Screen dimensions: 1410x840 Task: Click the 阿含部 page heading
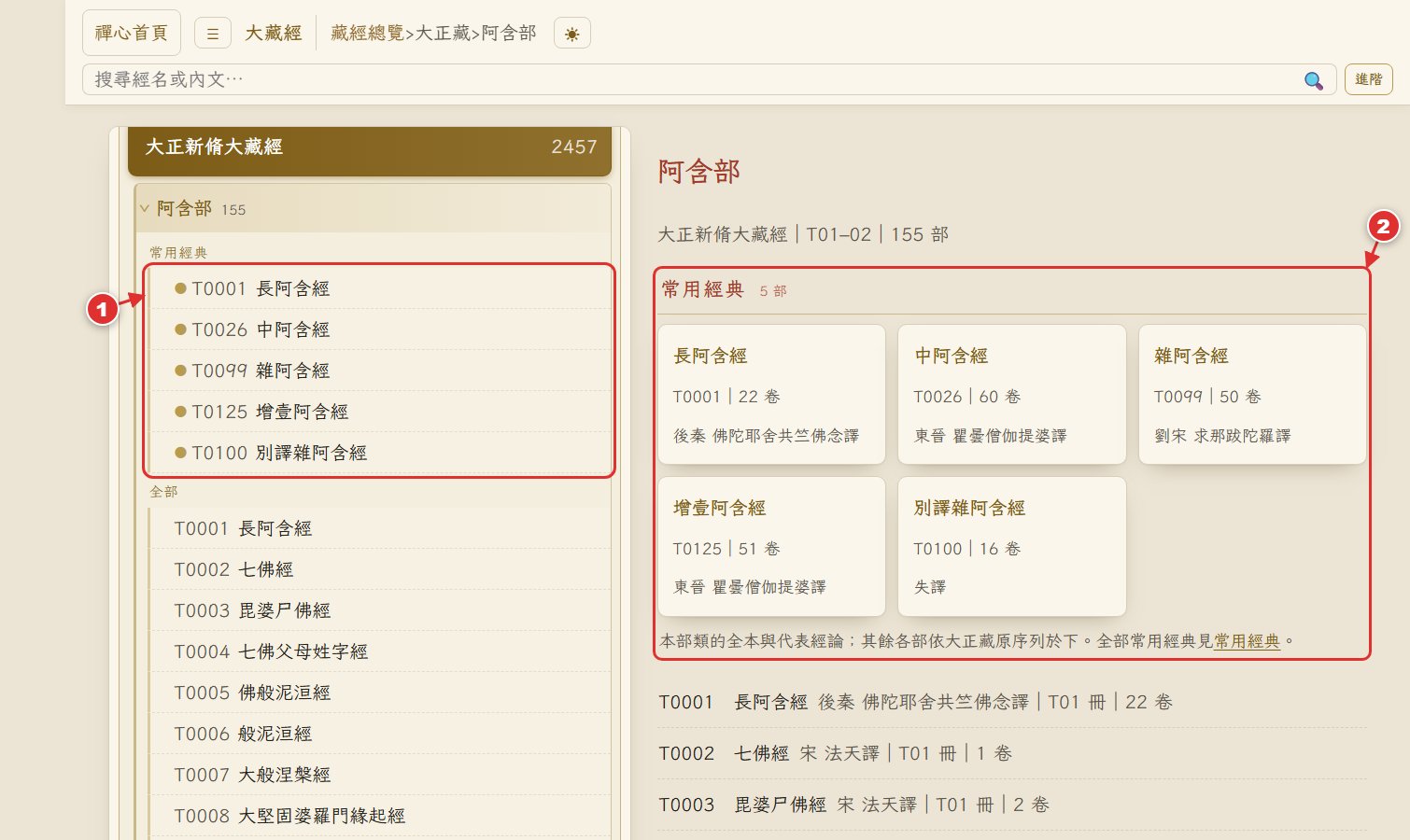coord(699,172)
